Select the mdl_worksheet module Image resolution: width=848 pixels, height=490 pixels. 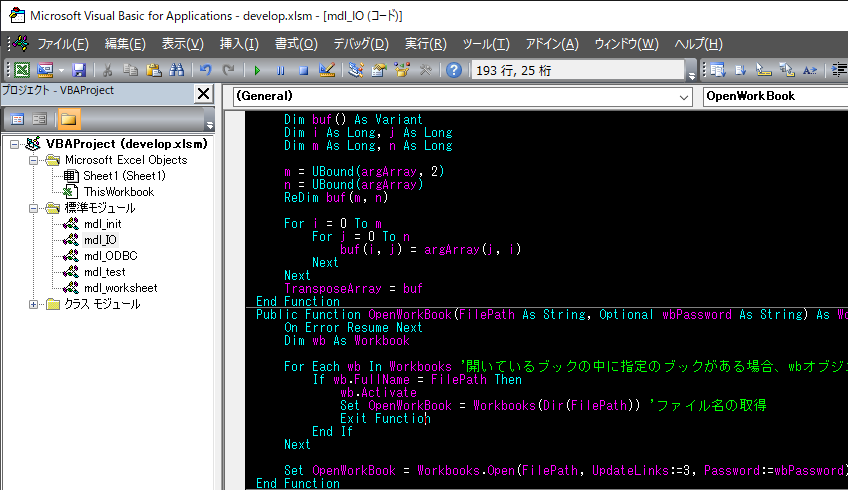(x=121, y=288)
